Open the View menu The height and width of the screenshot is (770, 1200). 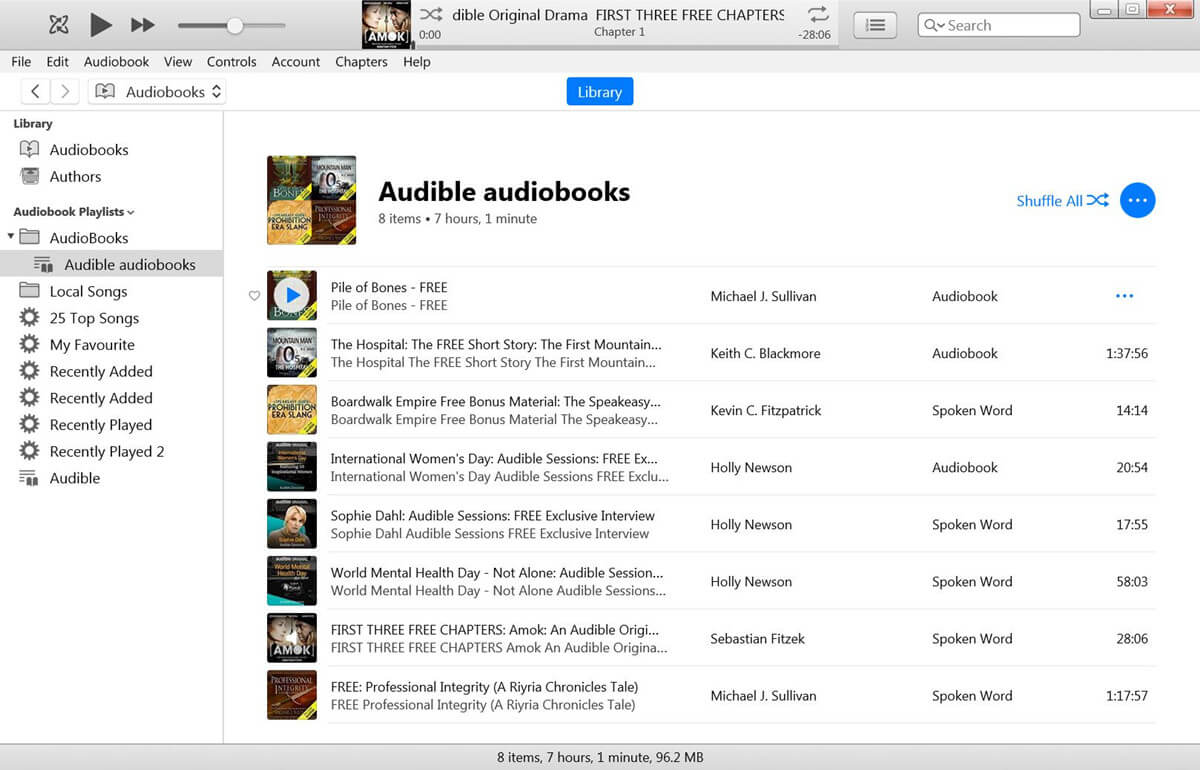click(178, 61)
